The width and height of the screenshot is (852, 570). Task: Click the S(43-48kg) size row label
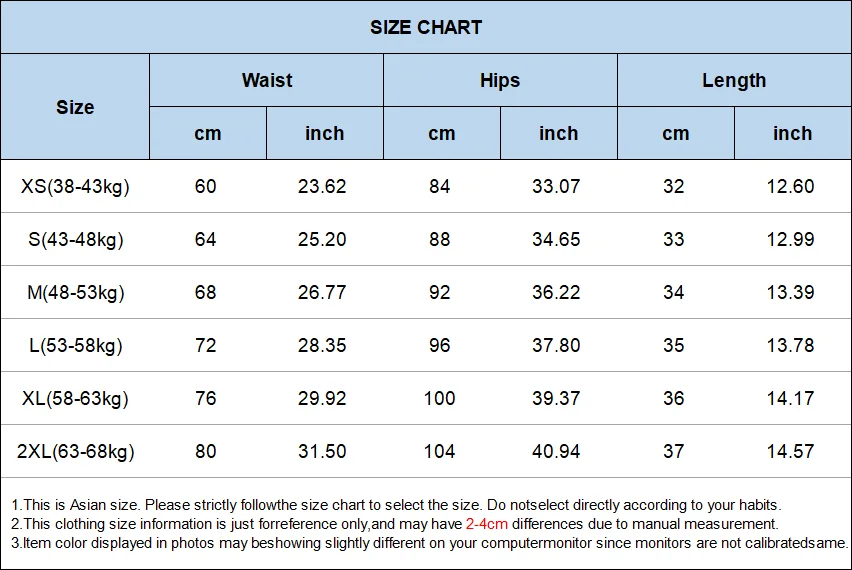tap(76, 239)
